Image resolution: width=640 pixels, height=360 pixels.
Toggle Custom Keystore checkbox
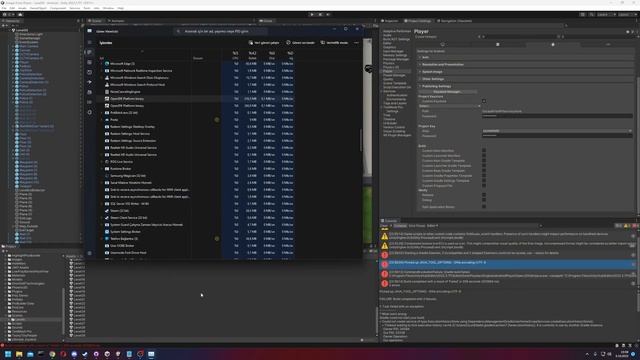tap(484, 101)
